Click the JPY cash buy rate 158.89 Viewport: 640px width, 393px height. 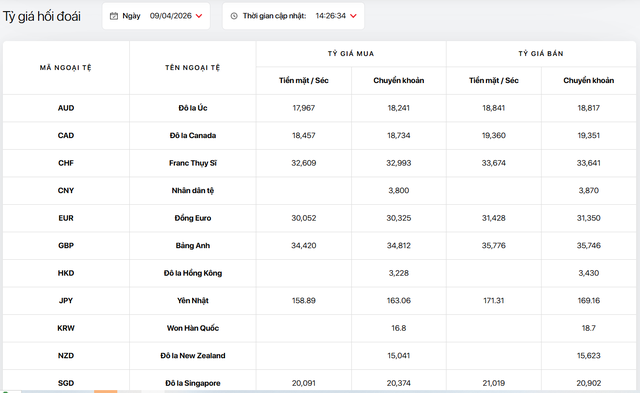[304, 300]
